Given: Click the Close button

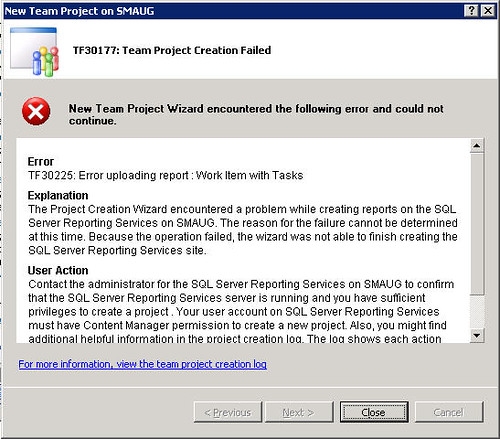Looking at the screenshot, I should pos(374,412).
